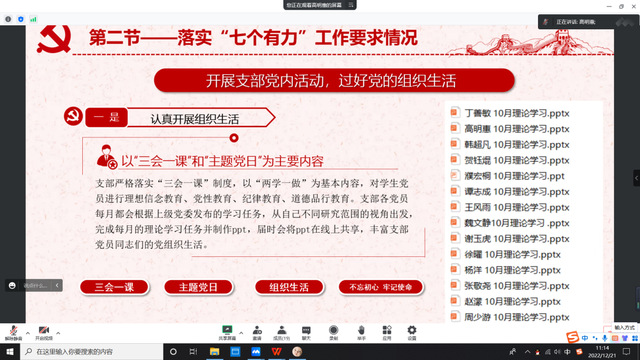Select file '高明惠 10月理论学习.pptx'
Image resolution: width=640 pixels, height=360 pixels.
tap(510, 129)
